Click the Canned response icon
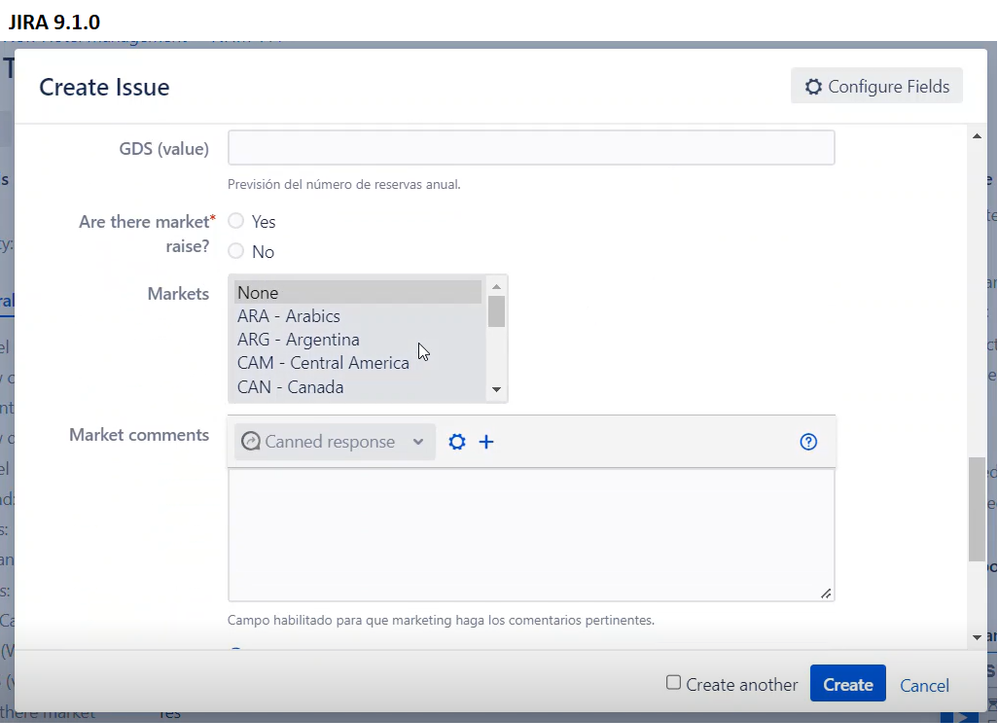Viewport: 998px width, 724px height. coord(250,442)
